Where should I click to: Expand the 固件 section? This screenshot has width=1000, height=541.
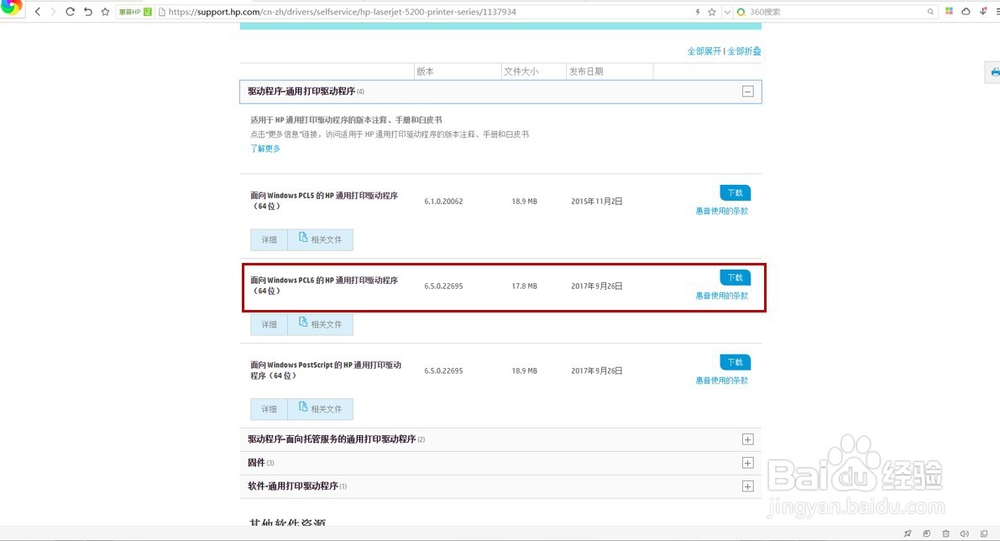(x=747, y=463)
